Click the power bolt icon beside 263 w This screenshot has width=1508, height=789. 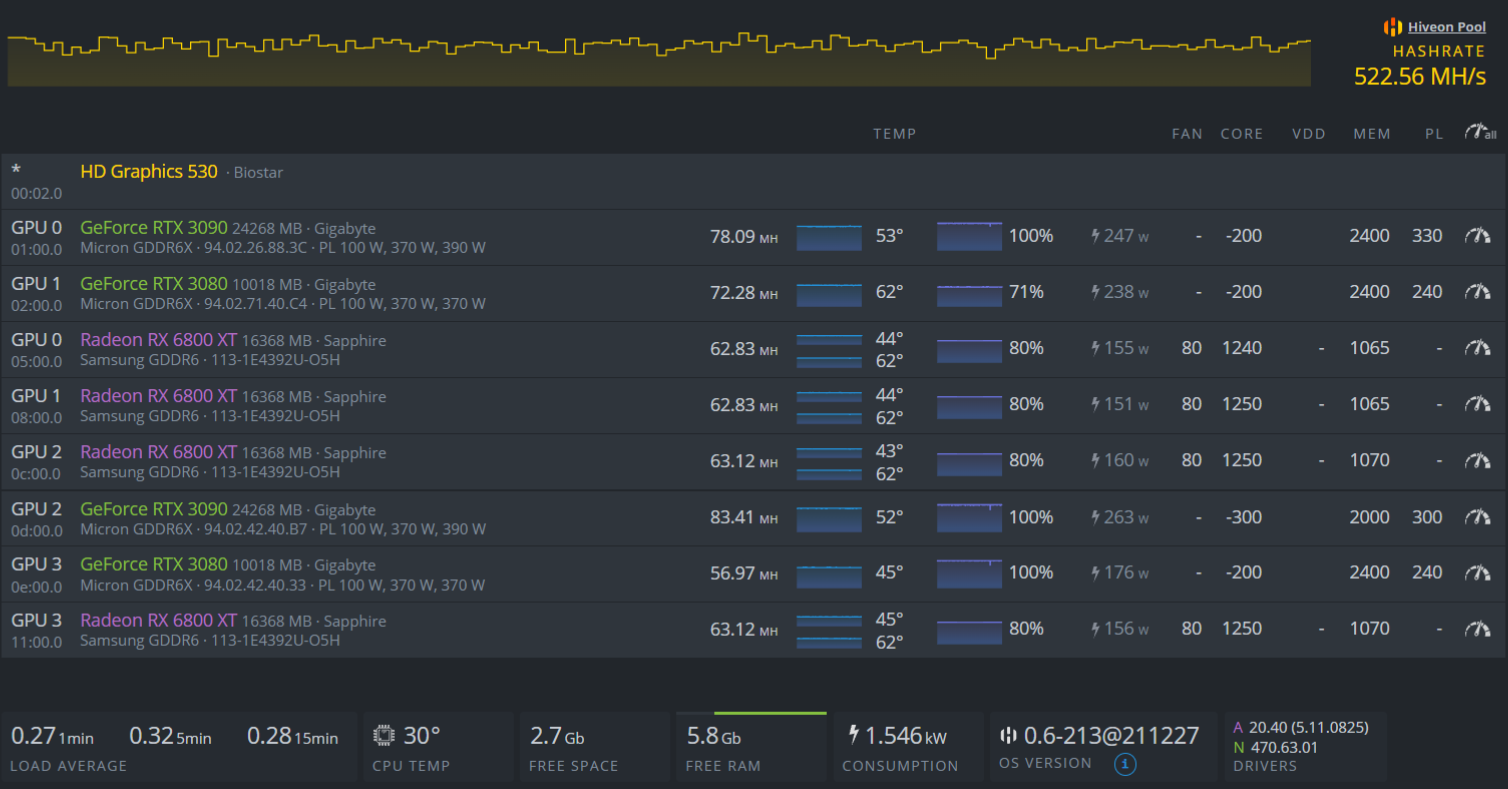(1096, 517)
